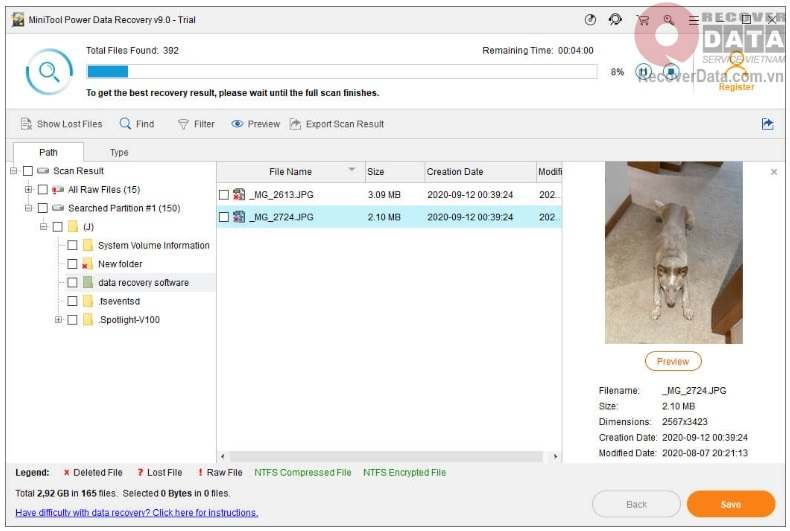
Task: Stop the scan with the stop button
Action: [671, 72]
